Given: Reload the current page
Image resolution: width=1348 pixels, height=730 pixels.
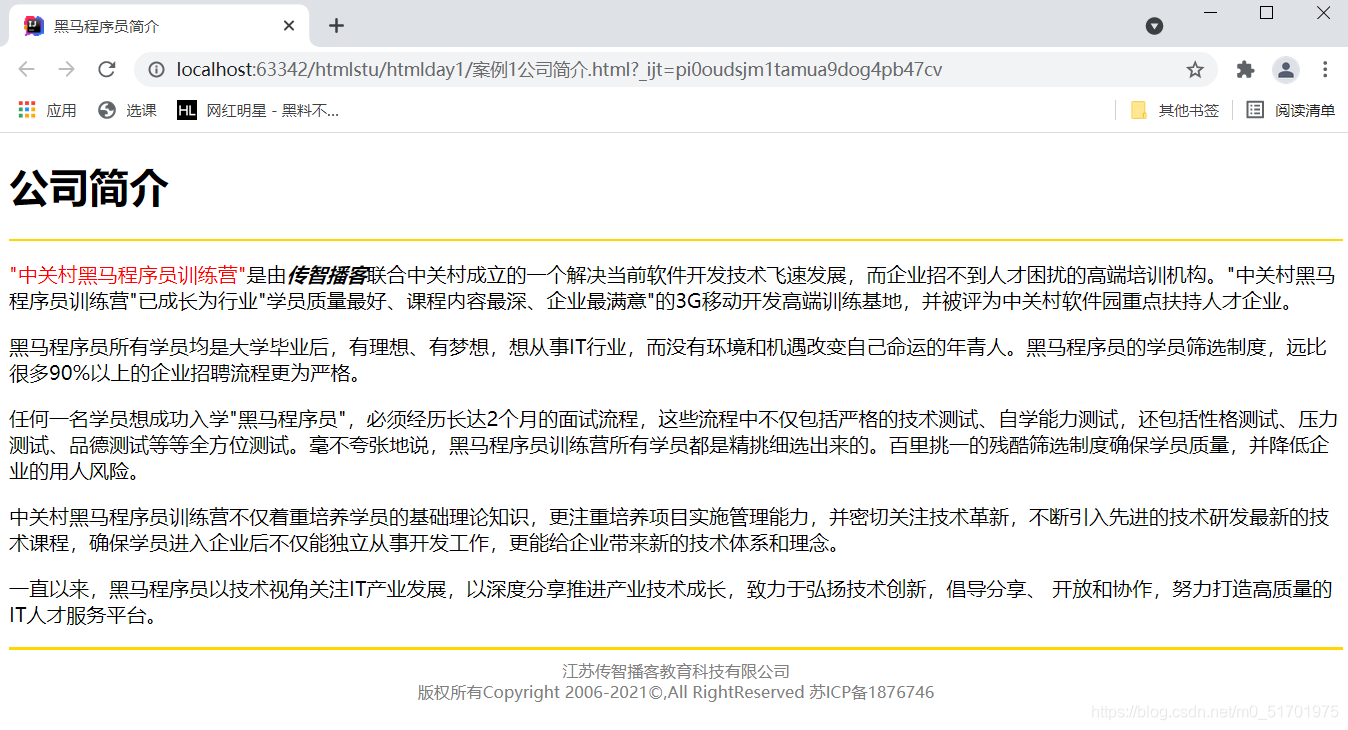Looking at the screenshot, I should click(107, 70).
